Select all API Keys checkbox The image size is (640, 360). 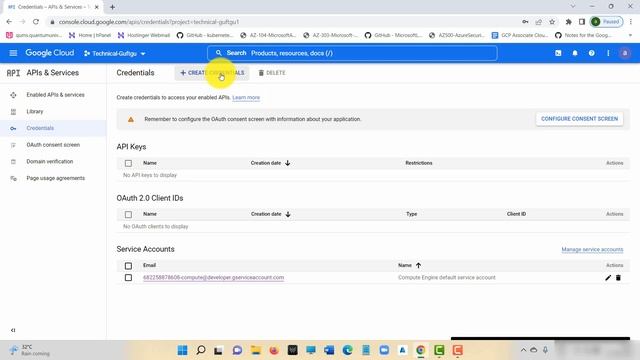[128, 163]
